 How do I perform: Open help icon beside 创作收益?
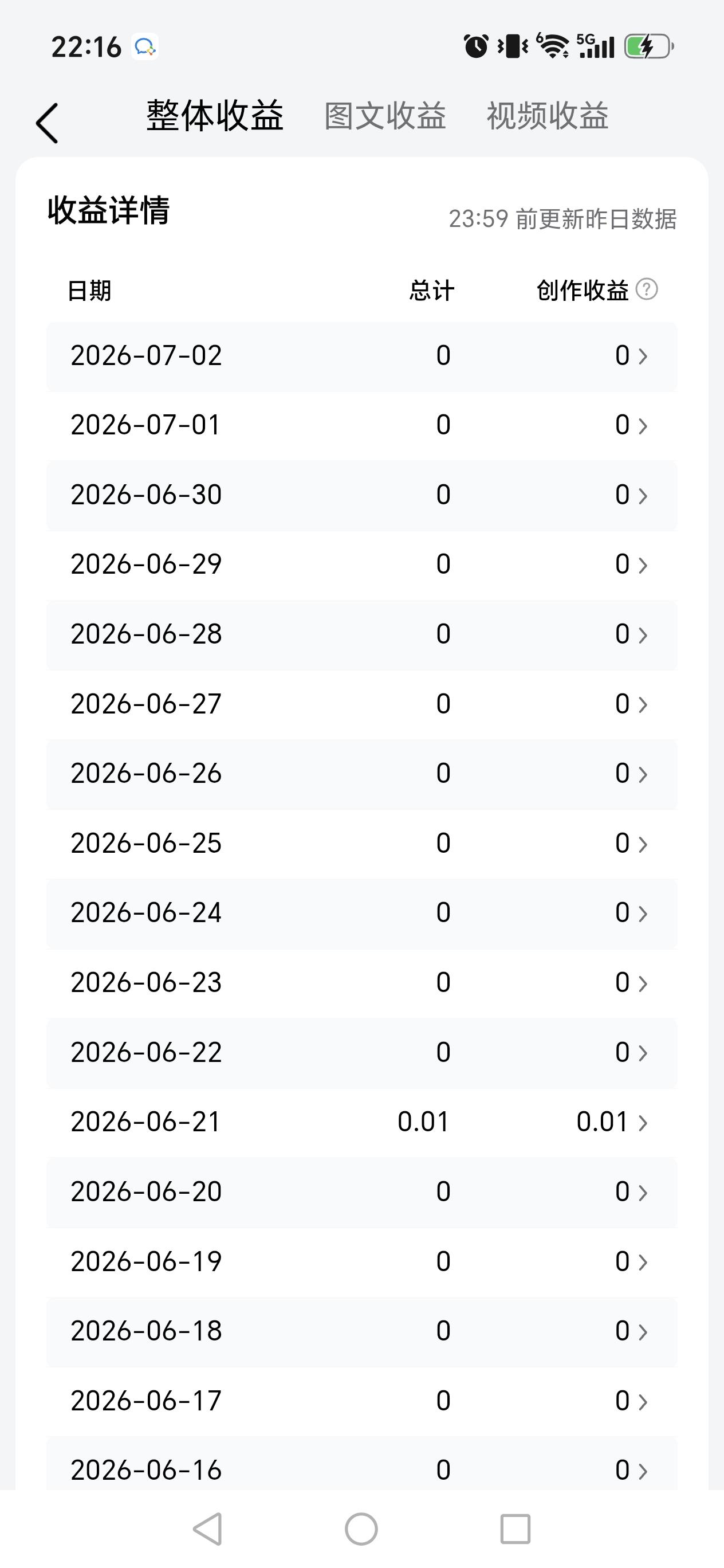click(x=647, y=289)
